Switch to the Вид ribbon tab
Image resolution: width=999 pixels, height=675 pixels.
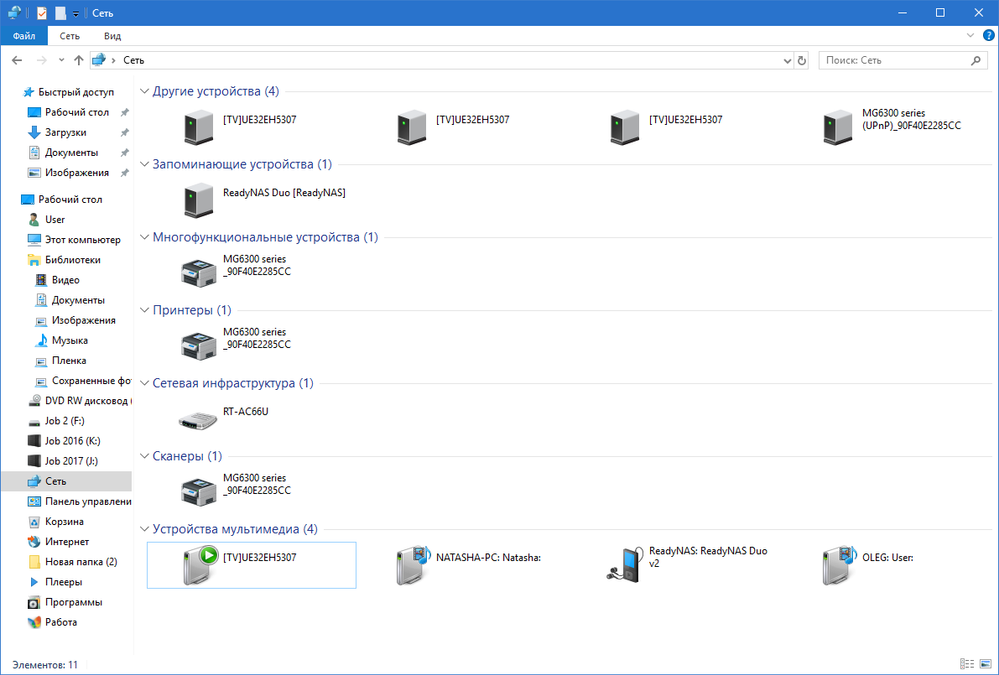coord(113,36)
